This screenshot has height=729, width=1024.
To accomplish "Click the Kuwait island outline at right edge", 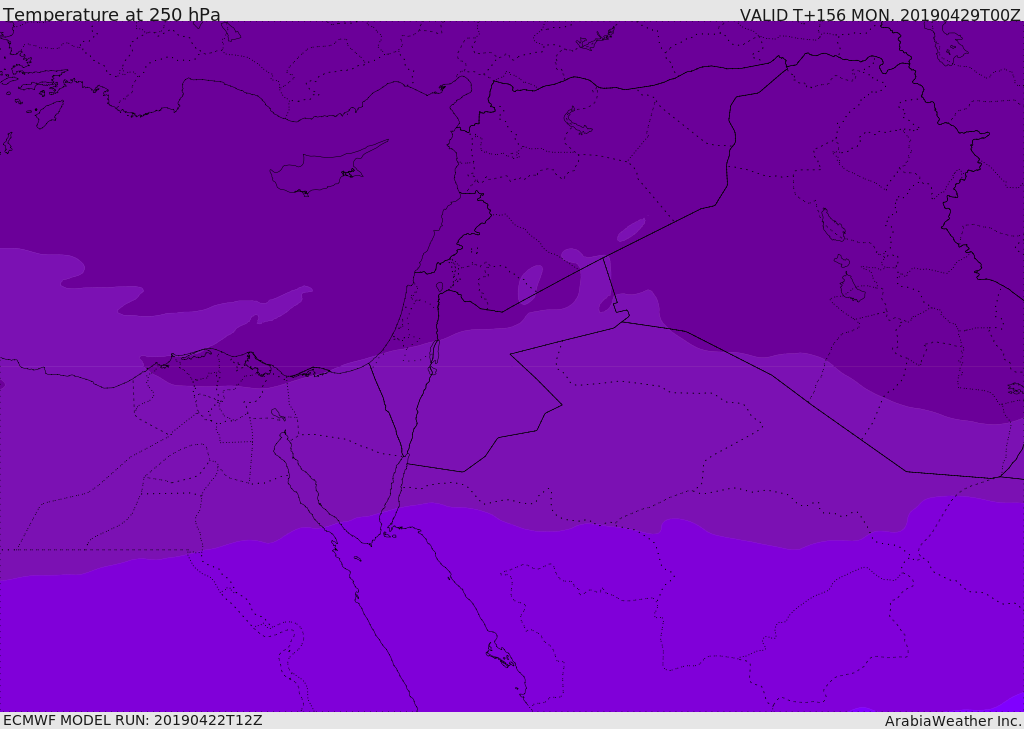I will (1016, 389).
